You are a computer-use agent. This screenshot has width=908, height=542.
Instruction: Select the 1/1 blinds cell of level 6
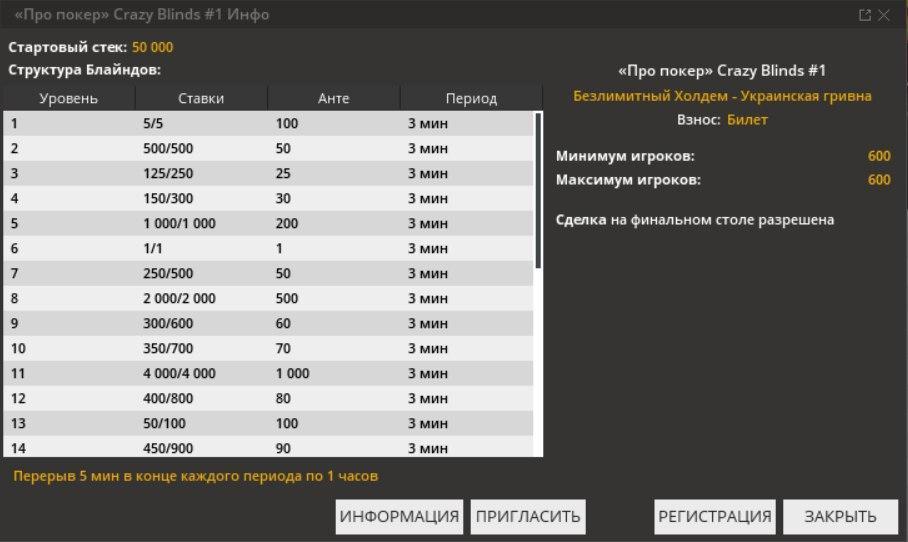point(153,248)
